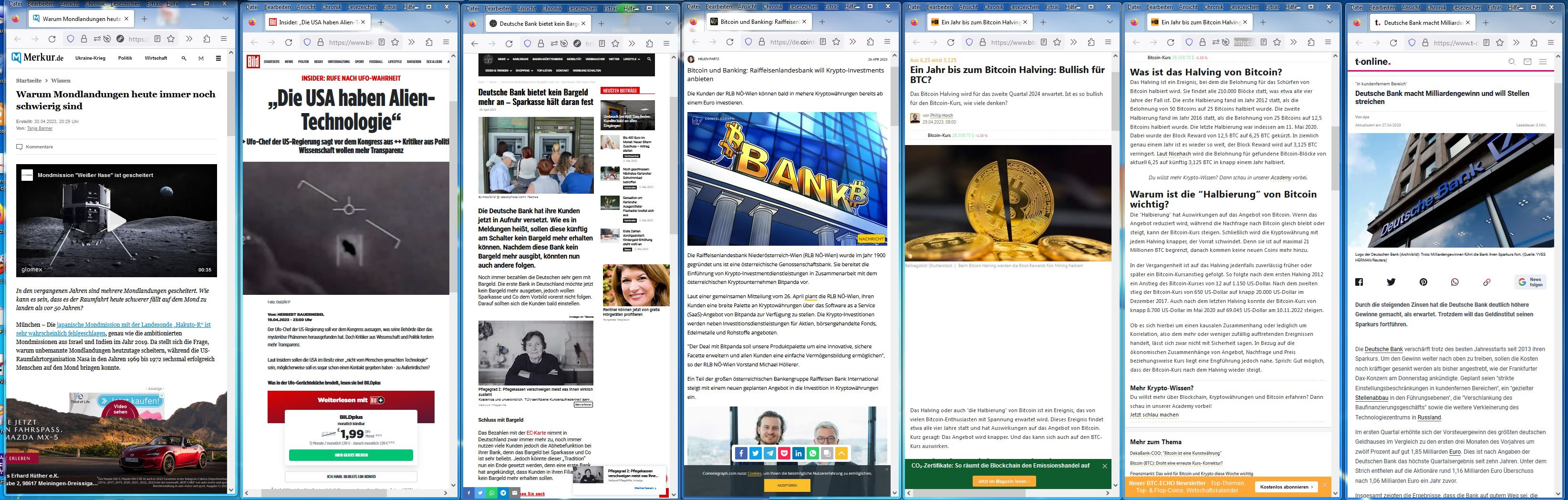Open Extensions in Was ist das Halving window
The height and width of the screenshot is (500, 1568).
(x=1311, y=42)
